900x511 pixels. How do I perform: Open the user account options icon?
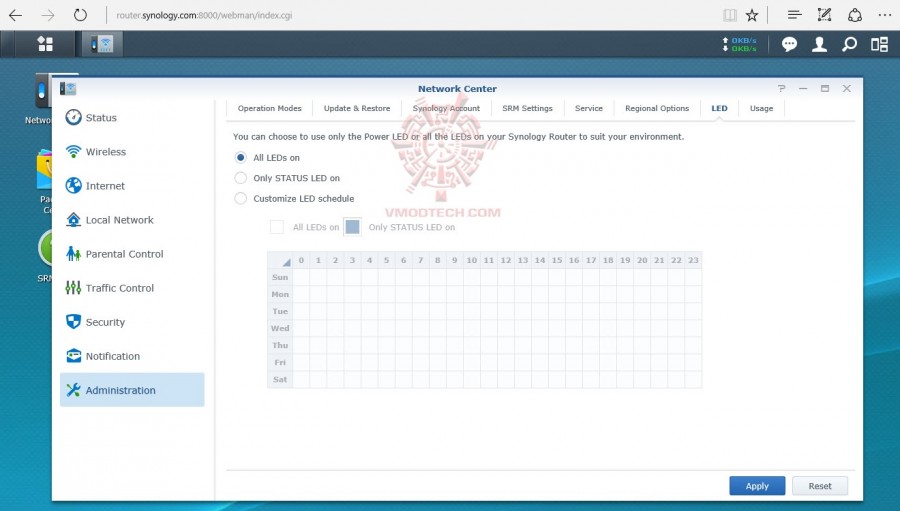coord(819,44)
